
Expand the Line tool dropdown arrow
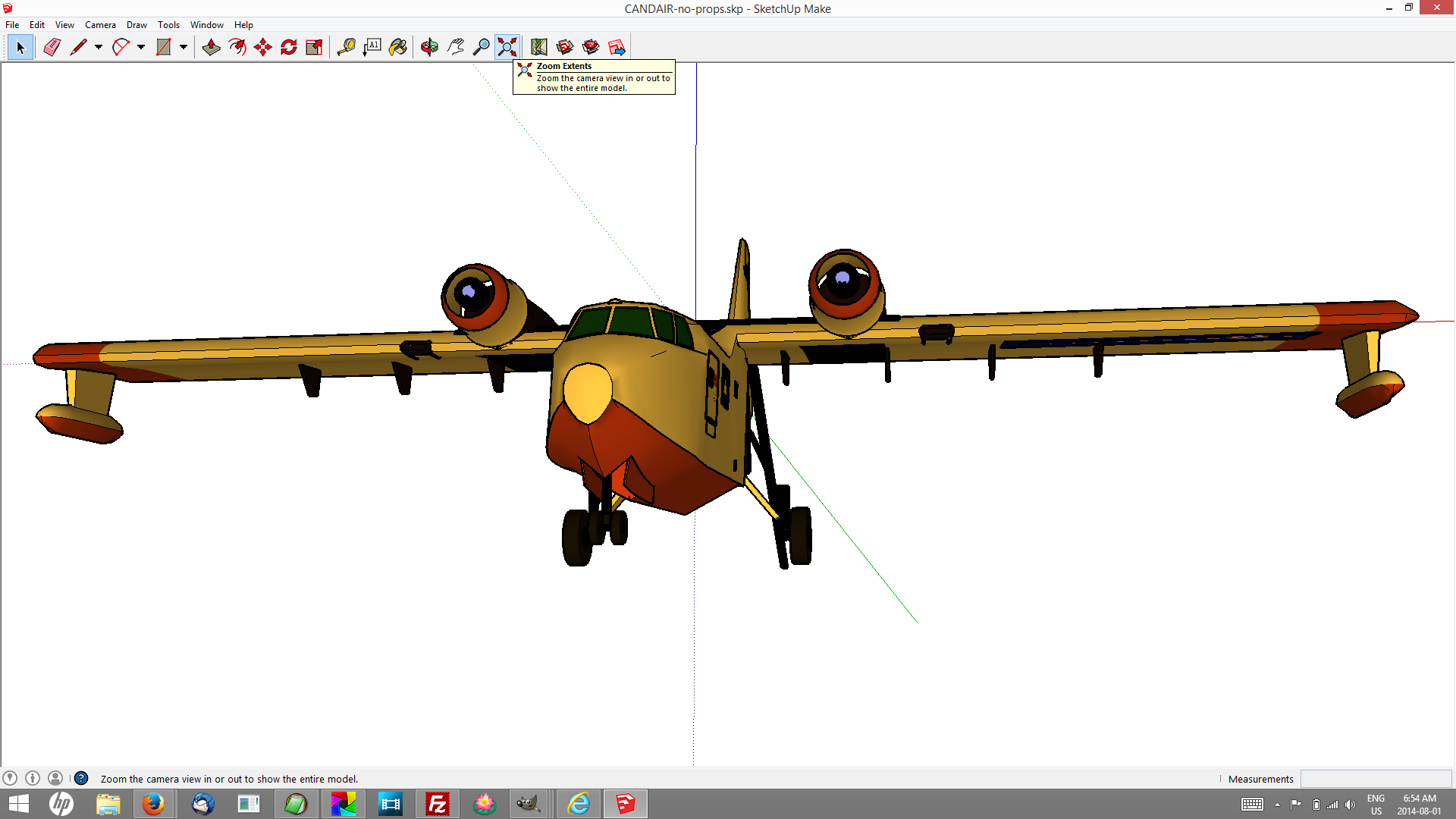click(99, 47)
